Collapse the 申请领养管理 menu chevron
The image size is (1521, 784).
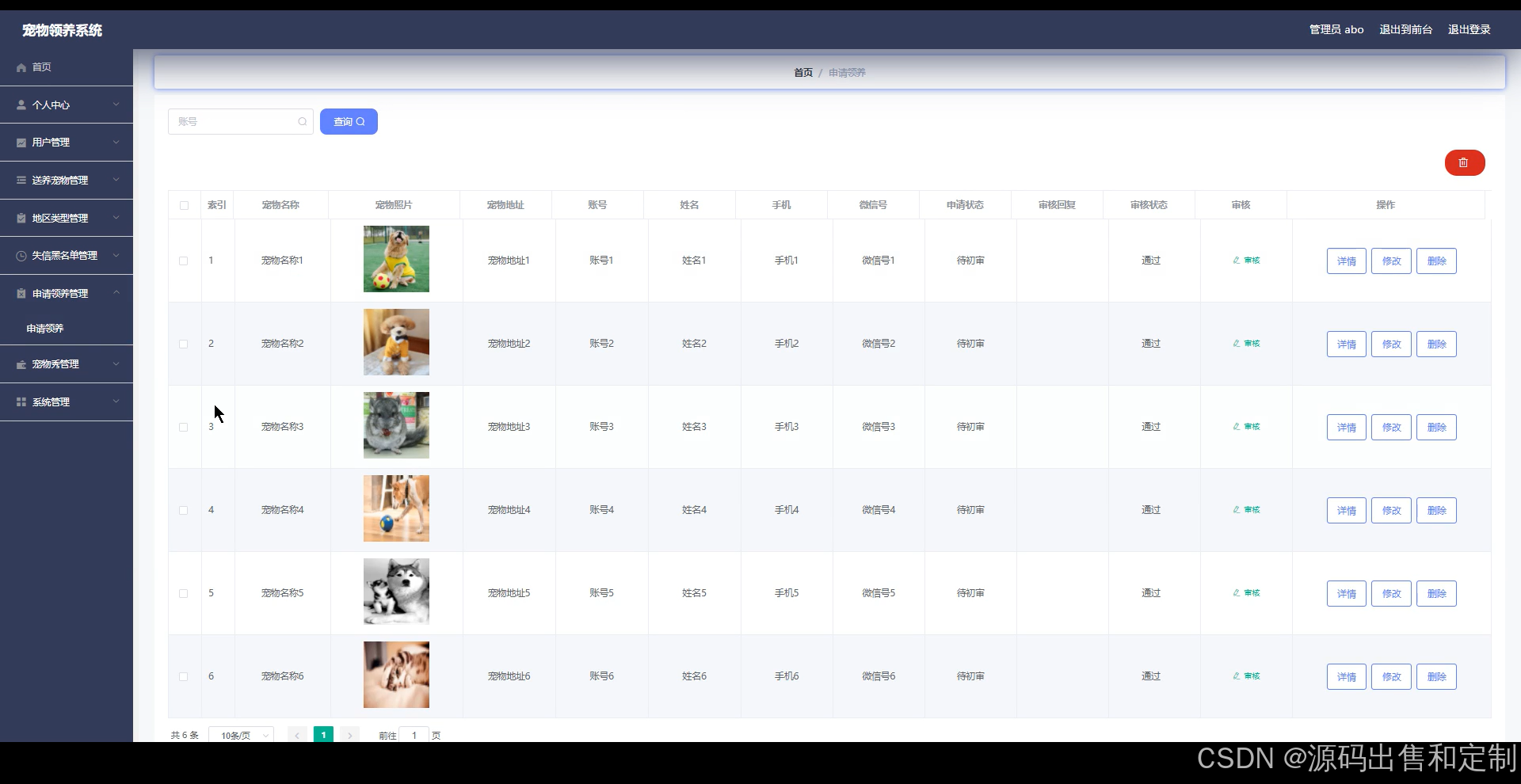coord(116,293)
